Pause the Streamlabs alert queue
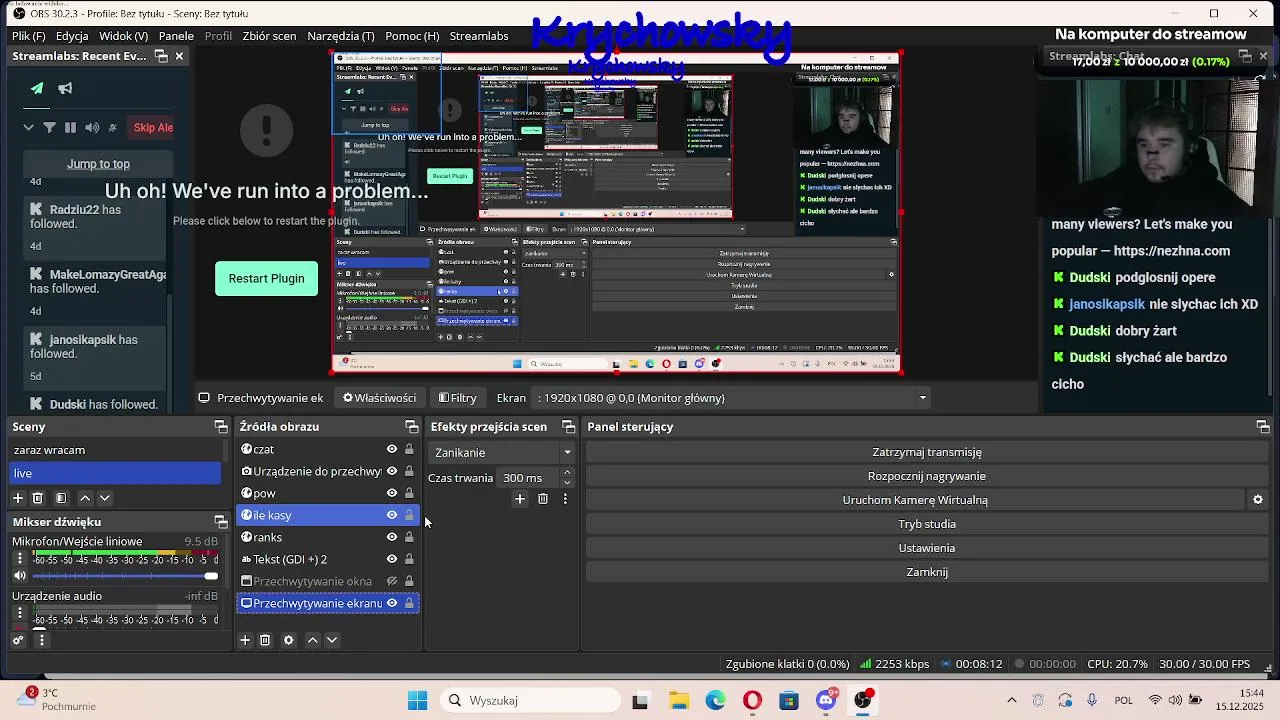This screenshot has height=720, width=1280. point(70,127)
